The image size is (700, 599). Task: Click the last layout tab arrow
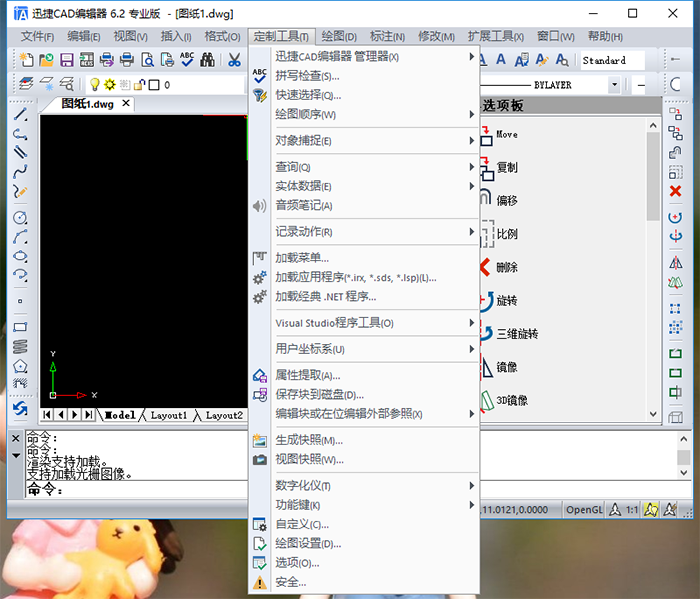(x=89, y=415)
